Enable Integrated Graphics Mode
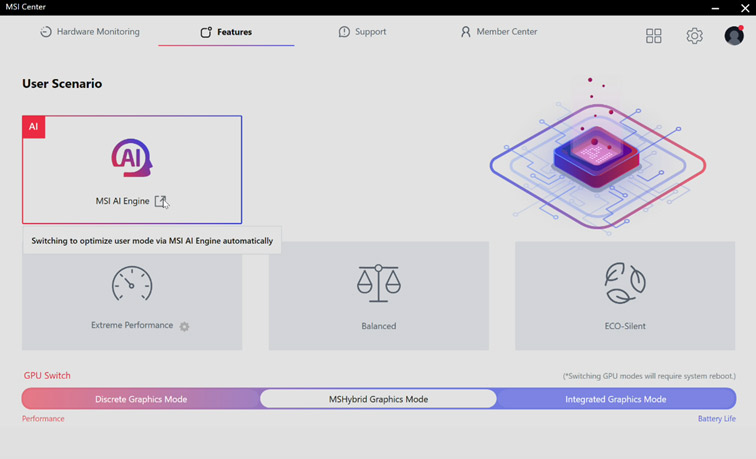756x459 pixels. pyautogui.click(x=614, y=399)
